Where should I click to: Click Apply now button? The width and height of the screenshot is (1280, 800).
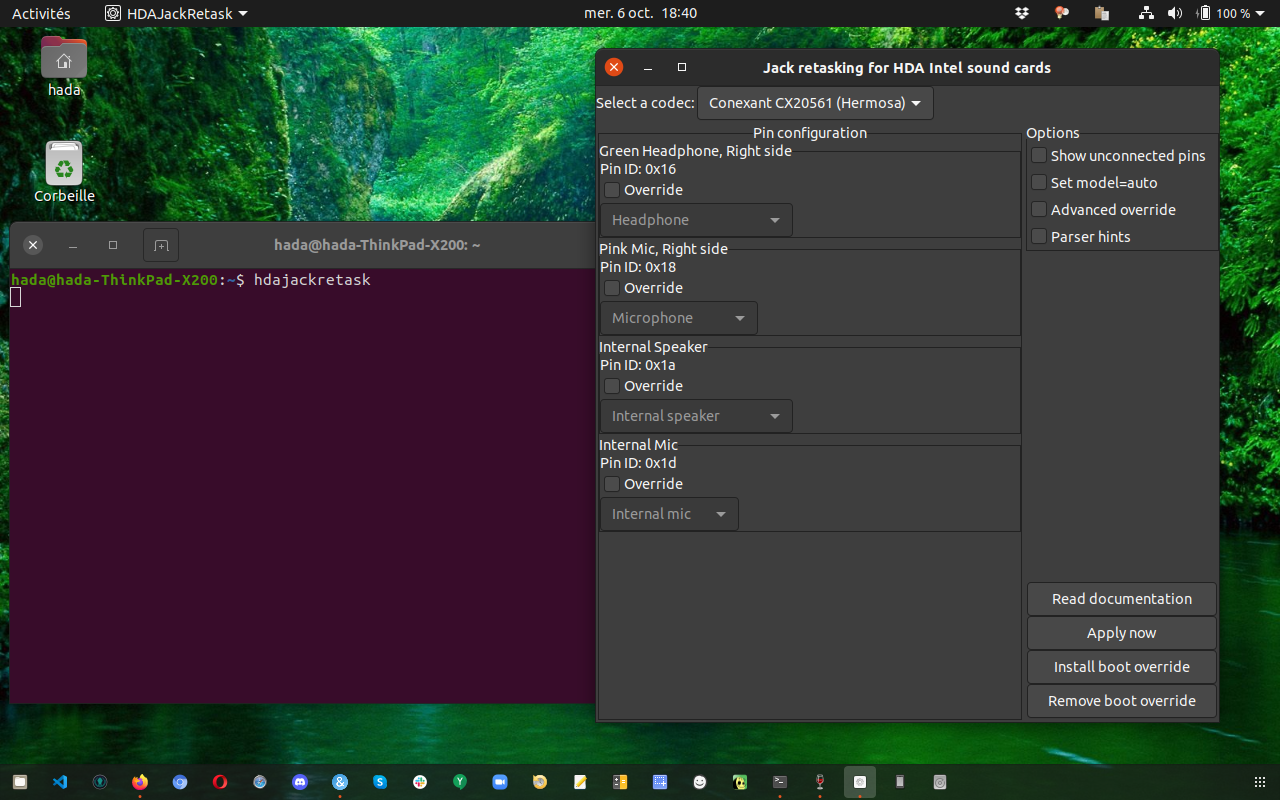coord(1122,633)
